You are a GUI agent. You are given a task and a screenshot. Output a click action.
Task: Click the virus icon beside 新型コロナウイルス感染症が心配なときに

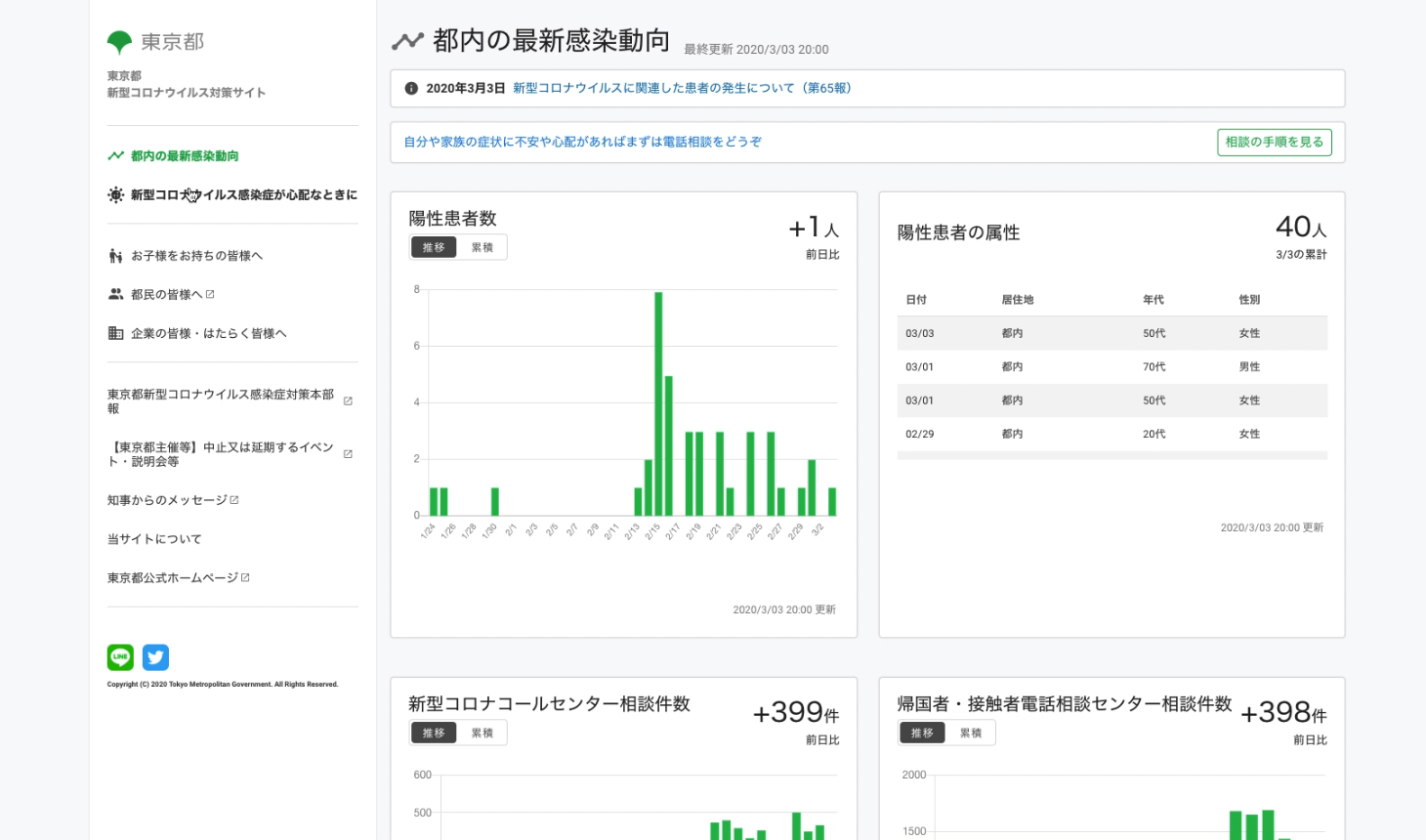pos(116,195)
